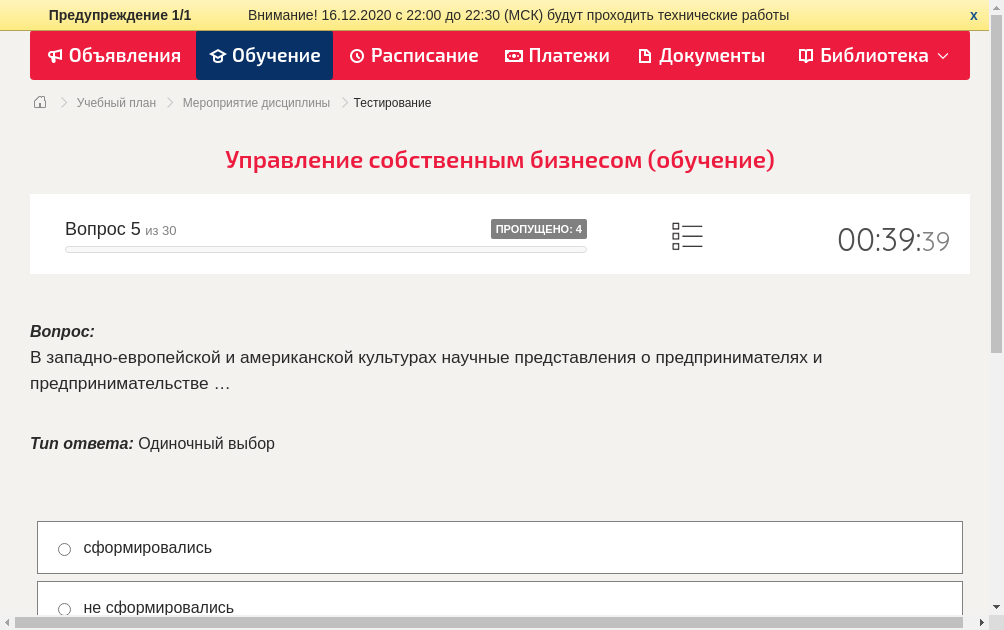Click the ПРОПУЩЕНО: 4 badge

click(x=538, y=229)
